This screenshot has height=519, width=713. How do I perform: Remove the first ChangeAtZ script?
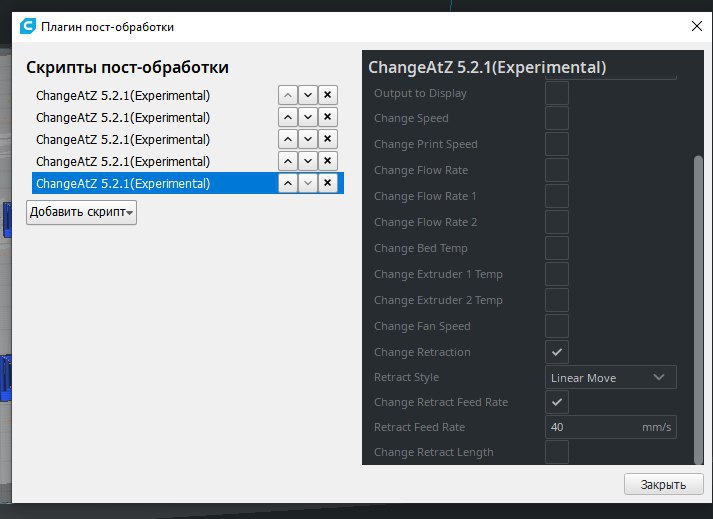(327, 96)
